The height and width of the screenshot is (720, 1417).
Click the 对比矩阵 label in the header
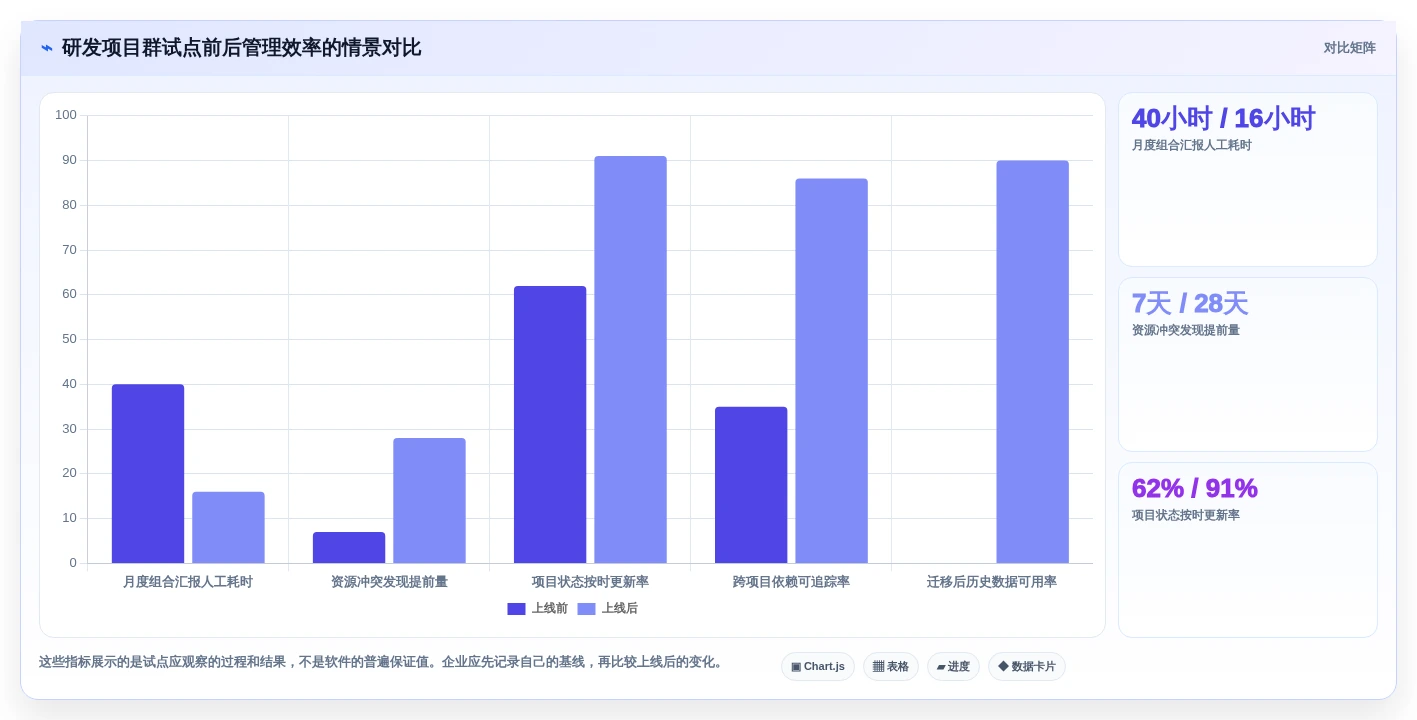coord(1349,48)
